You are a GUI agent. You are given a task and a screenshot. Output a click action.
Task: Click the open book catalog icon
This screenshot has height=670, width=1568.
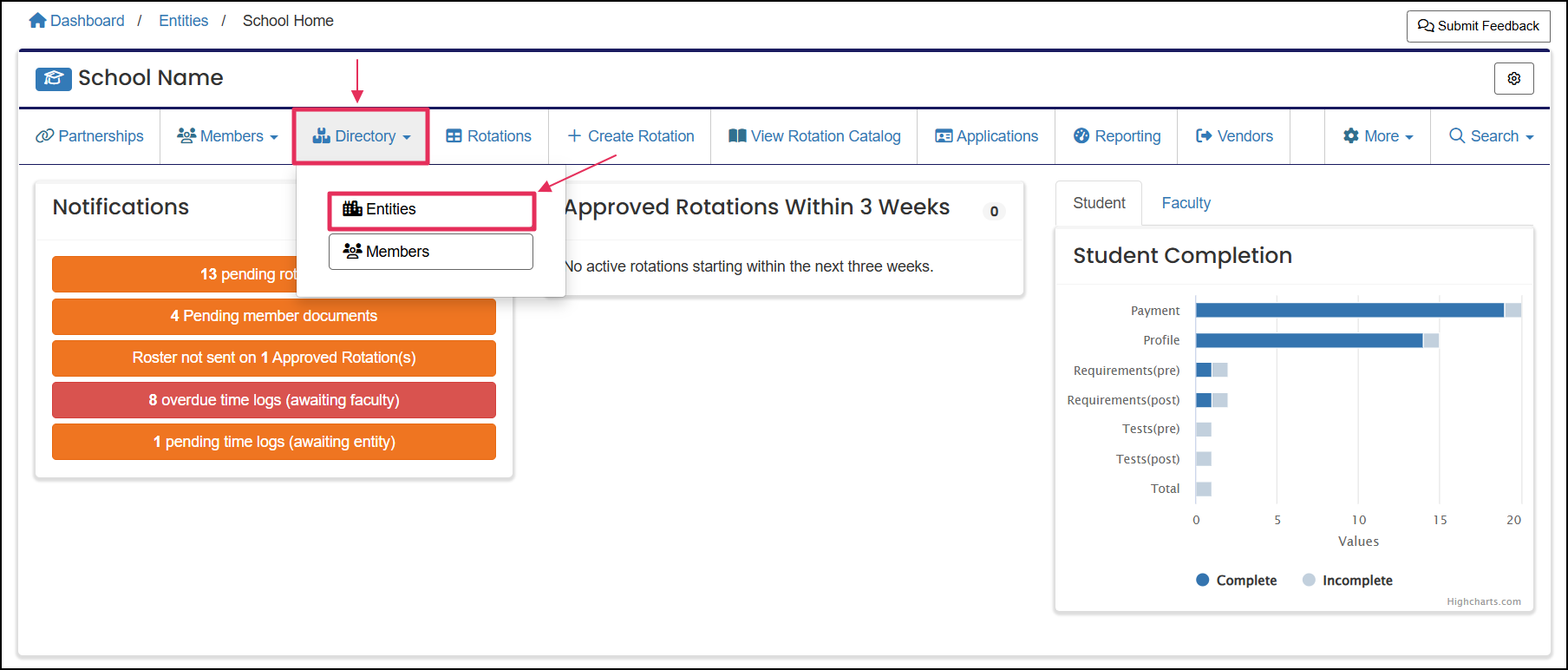(737, 136)
